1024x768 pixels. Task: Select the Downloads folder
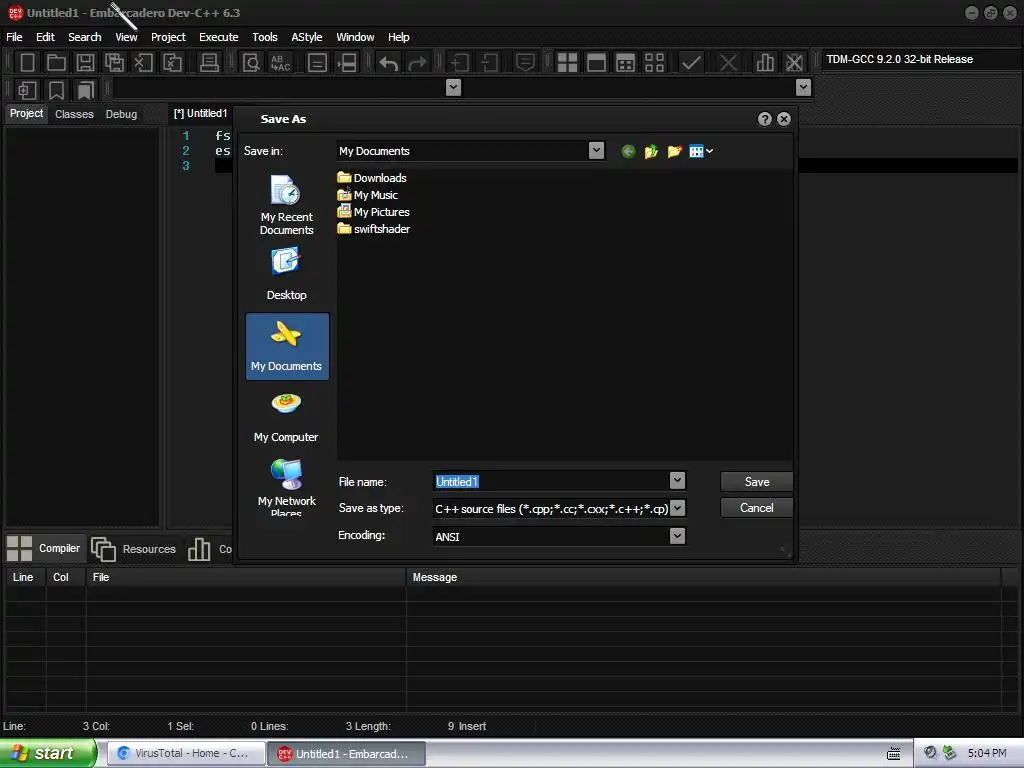(372, 178)
